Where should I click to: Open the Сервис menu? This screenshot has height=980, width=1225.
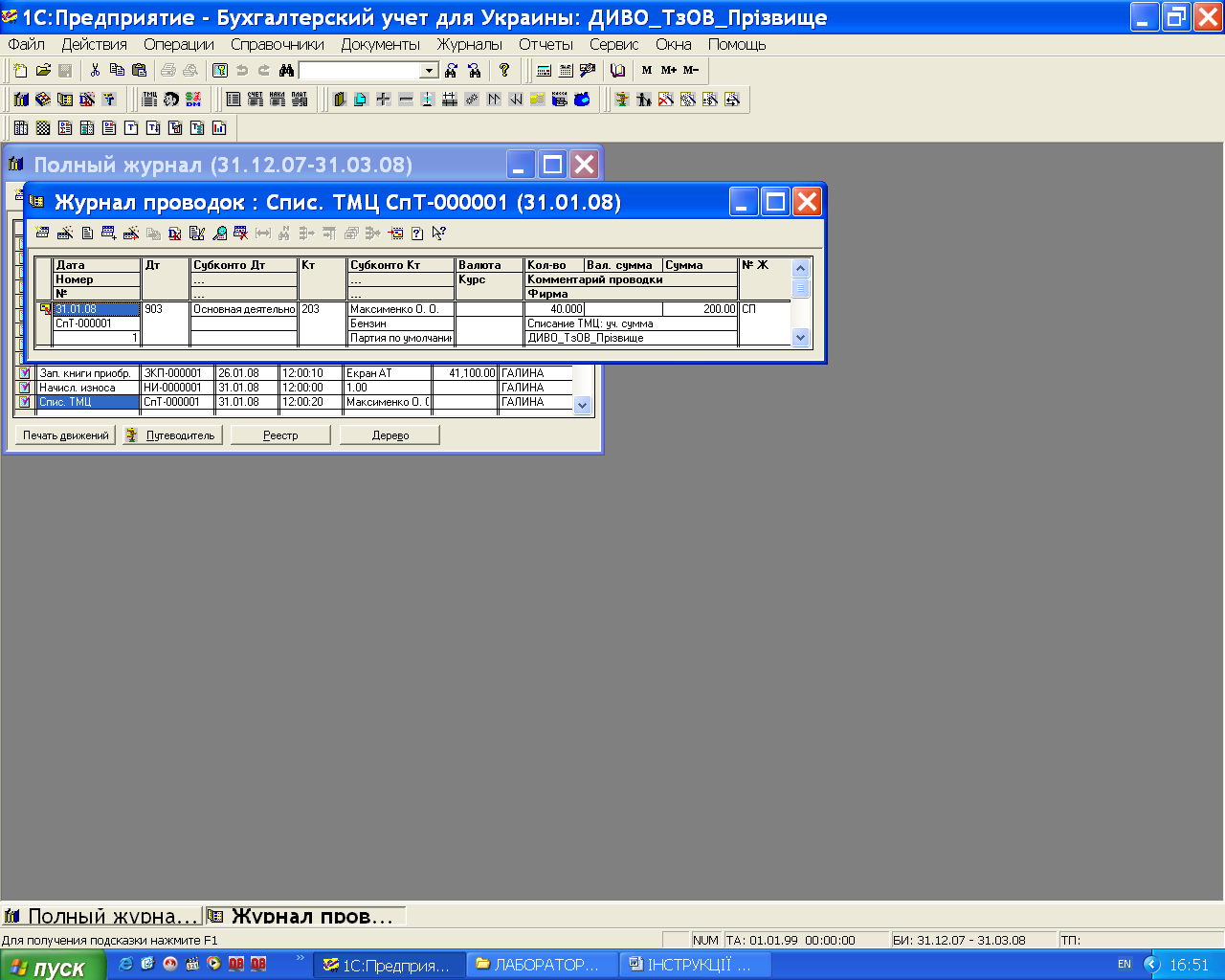tap(614, 44)
